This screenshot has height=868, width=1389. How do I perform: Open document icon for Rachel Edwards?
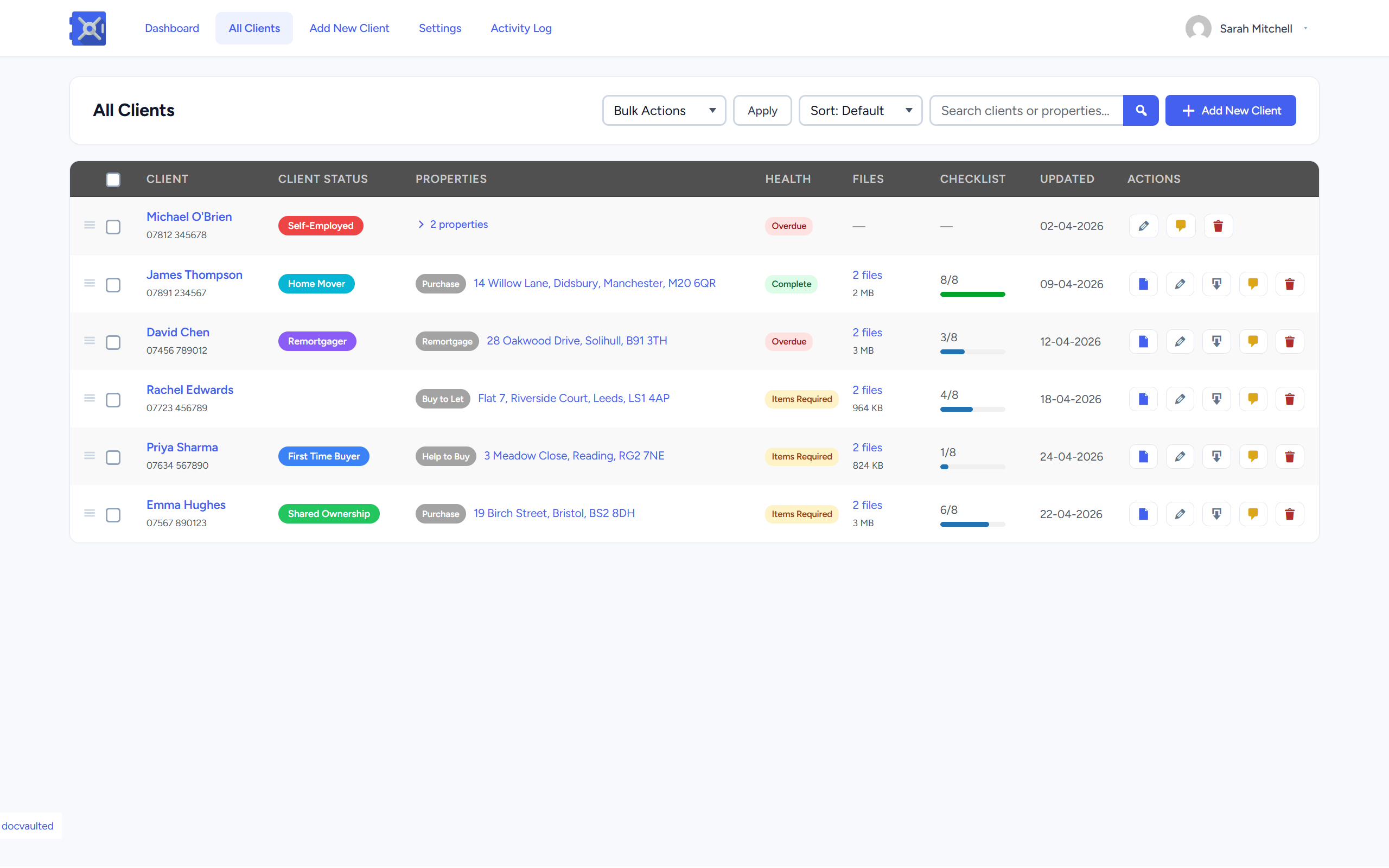click(1143, 398)
